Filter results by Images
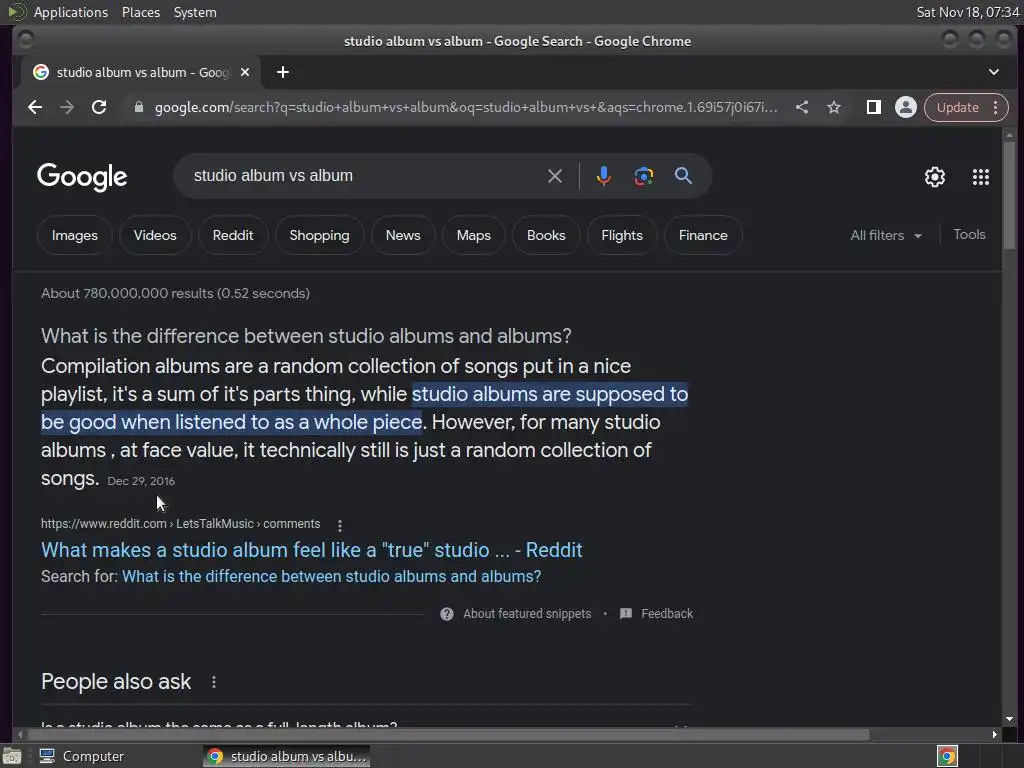 (x=74, y=235)
